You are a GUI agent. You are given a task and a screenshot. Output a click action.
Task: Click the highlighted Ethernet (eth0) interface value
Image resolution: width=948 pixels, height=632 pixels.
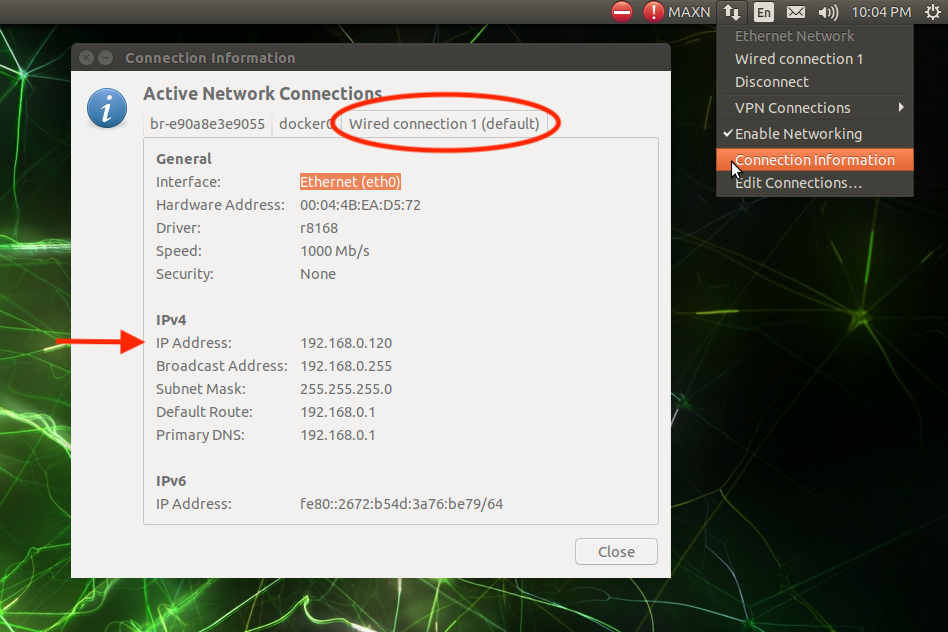tap(350, 182)
